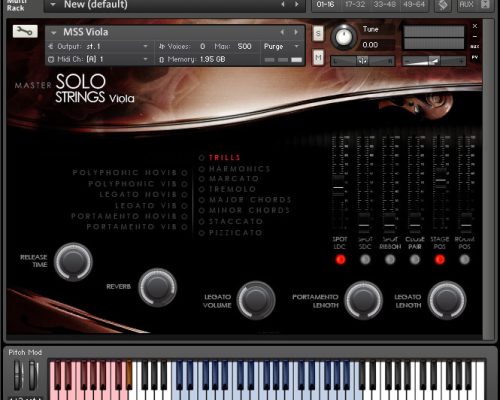Select previous multi in New (default) bar
The image size is (500, 400).
pos(283,4)
